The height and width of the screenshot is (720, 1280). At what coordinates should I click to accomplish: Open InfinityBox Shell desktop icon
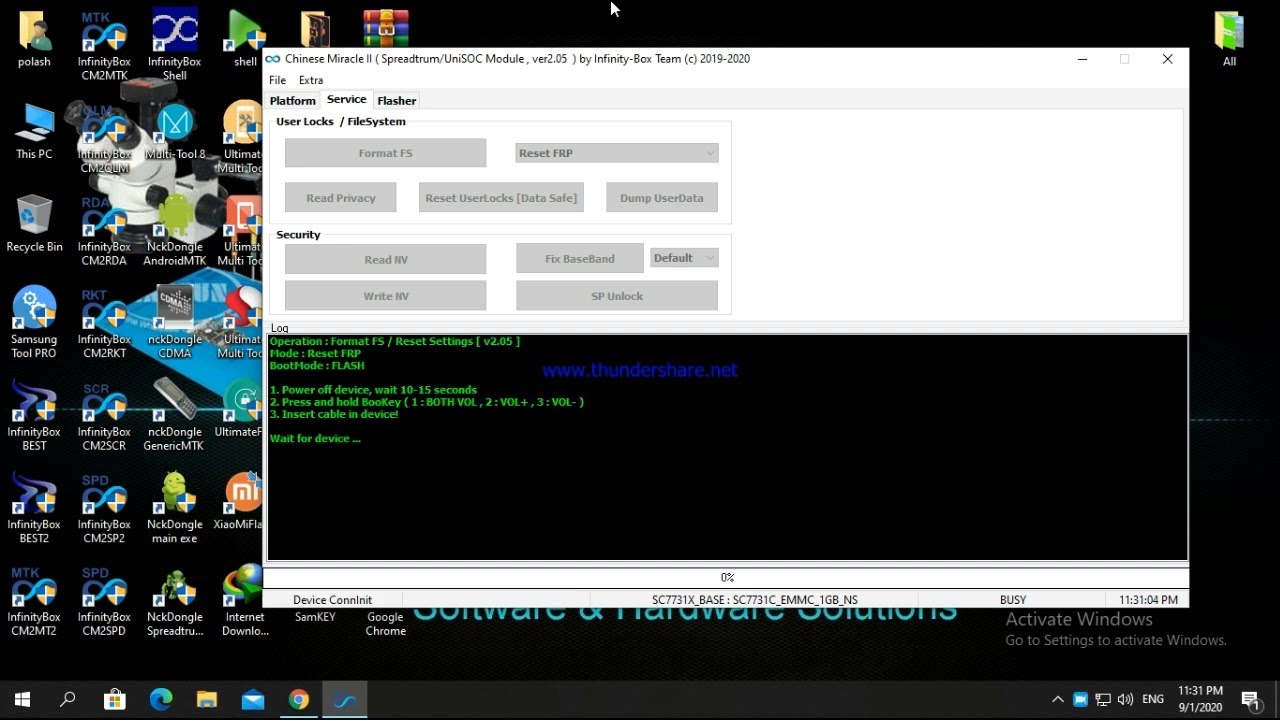(174, 45)
